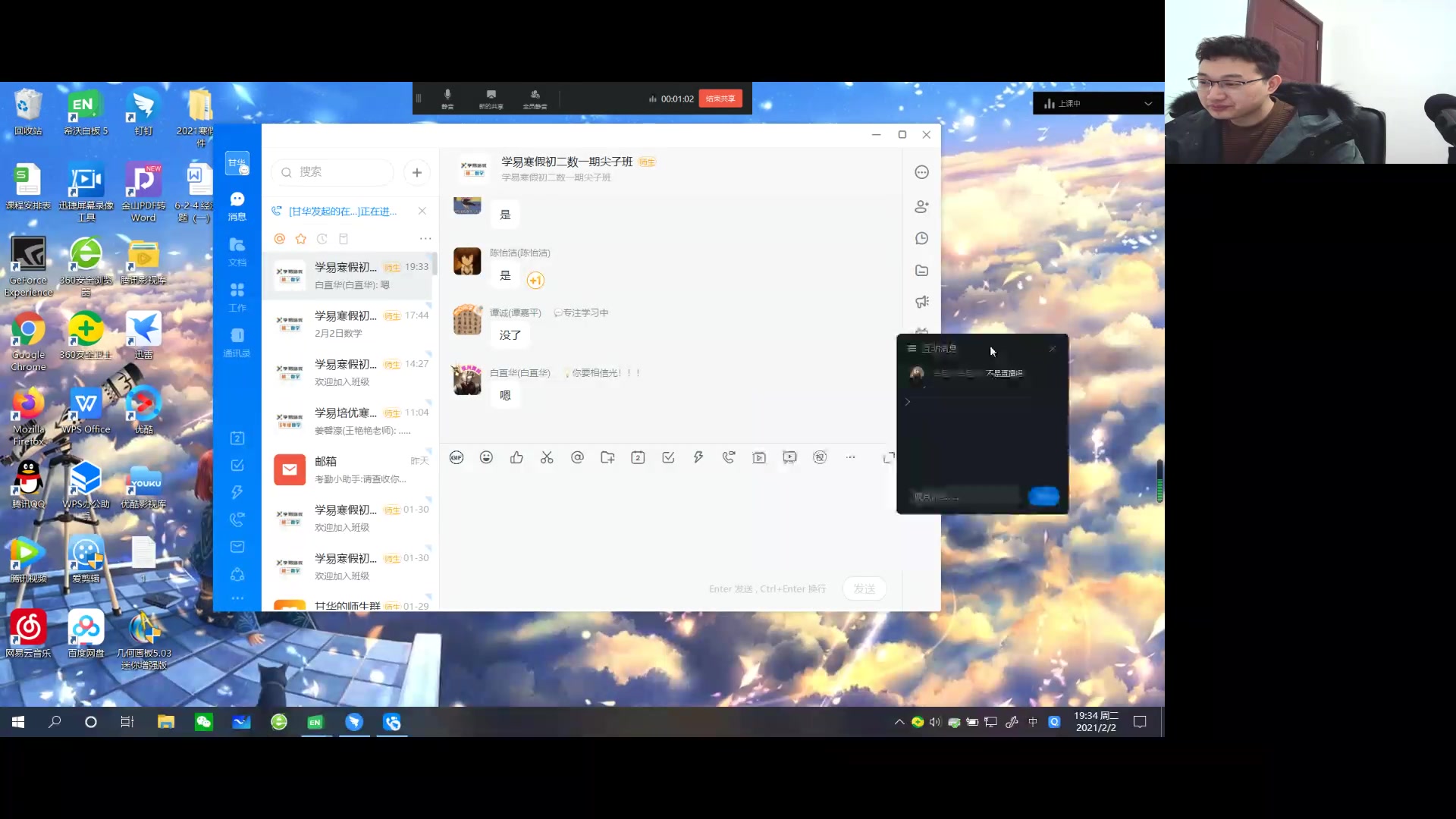Click the thumbs-up icon in chat toolbar

point(516,457)
